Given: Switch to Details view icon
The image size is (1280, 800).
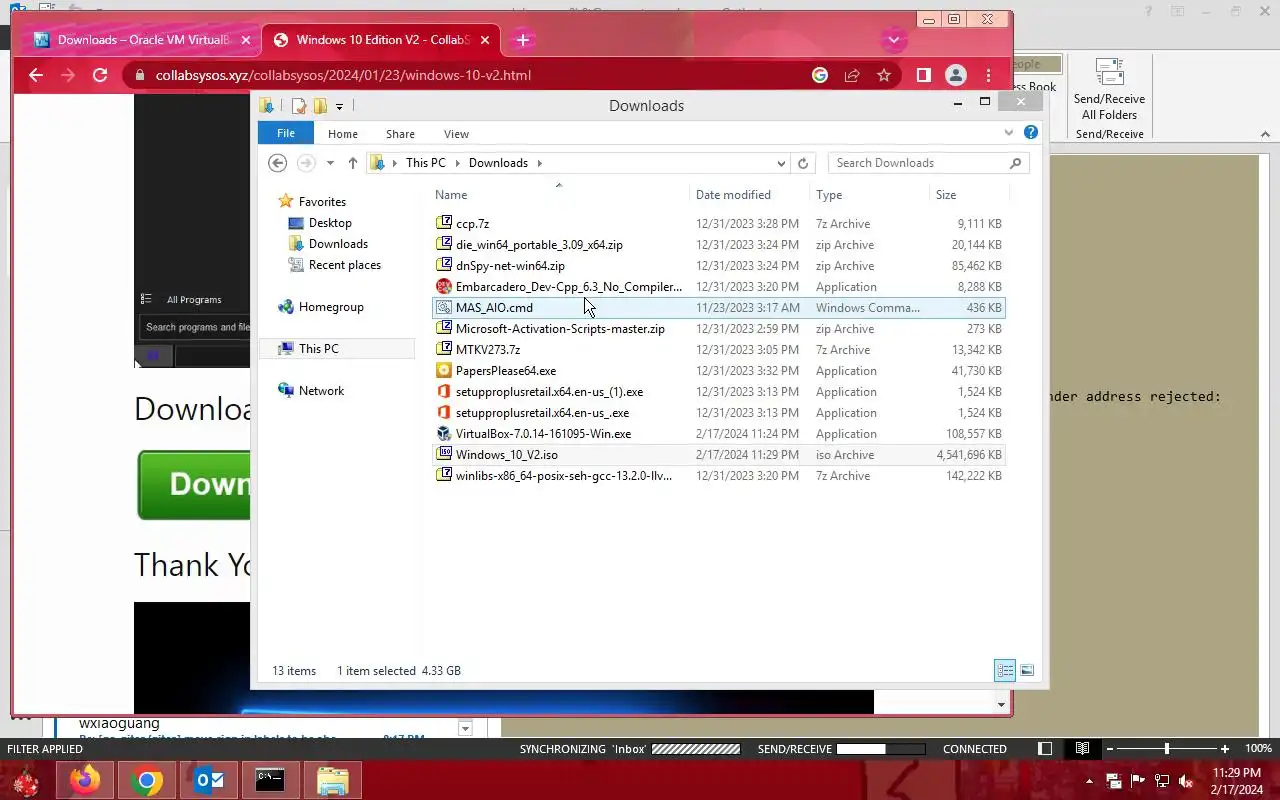Looking at the screenshot, I should [1005, 671].
